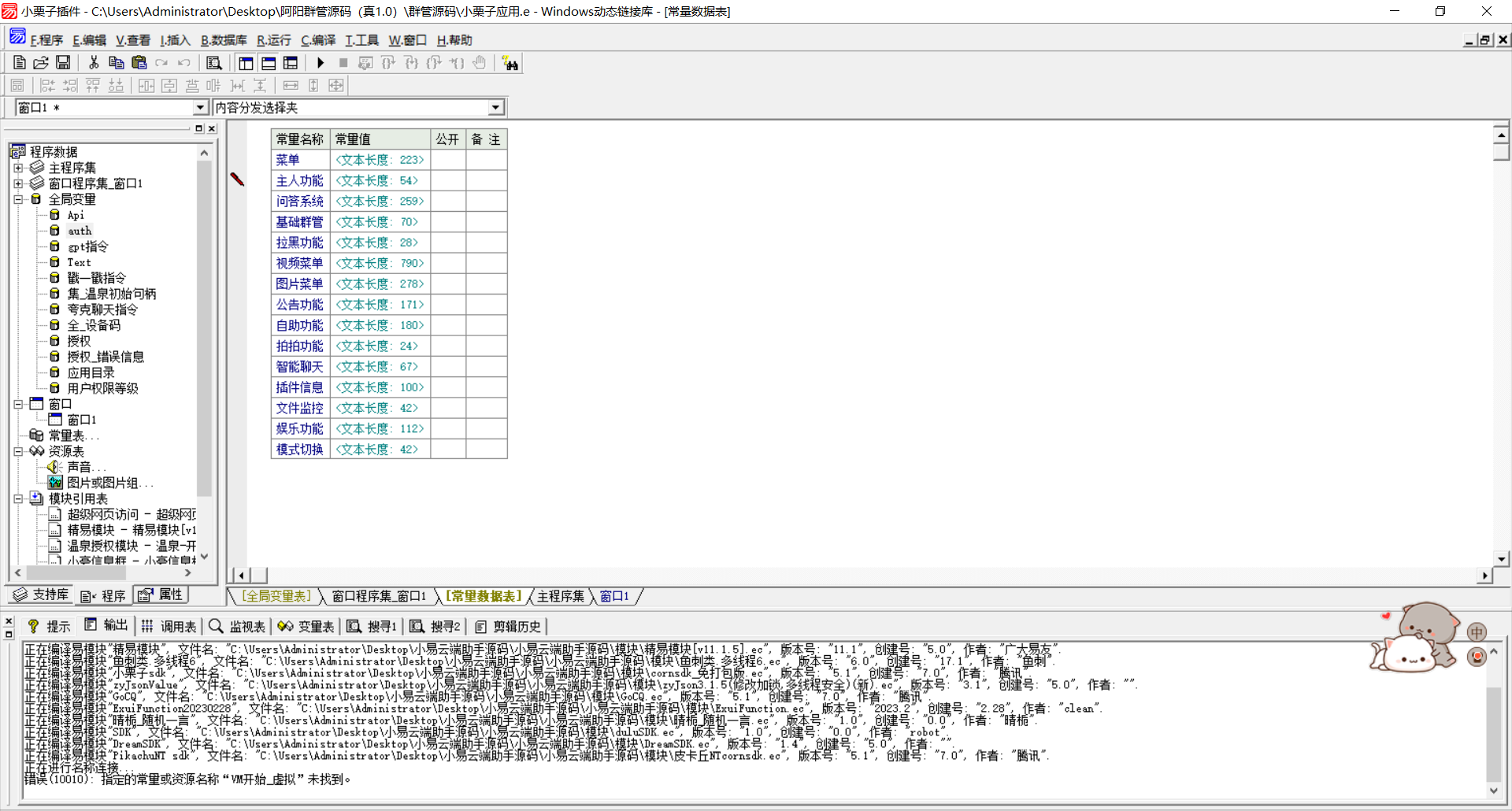
Task: Click the Paste clipboard icon
Action: (x=139, y=63)
